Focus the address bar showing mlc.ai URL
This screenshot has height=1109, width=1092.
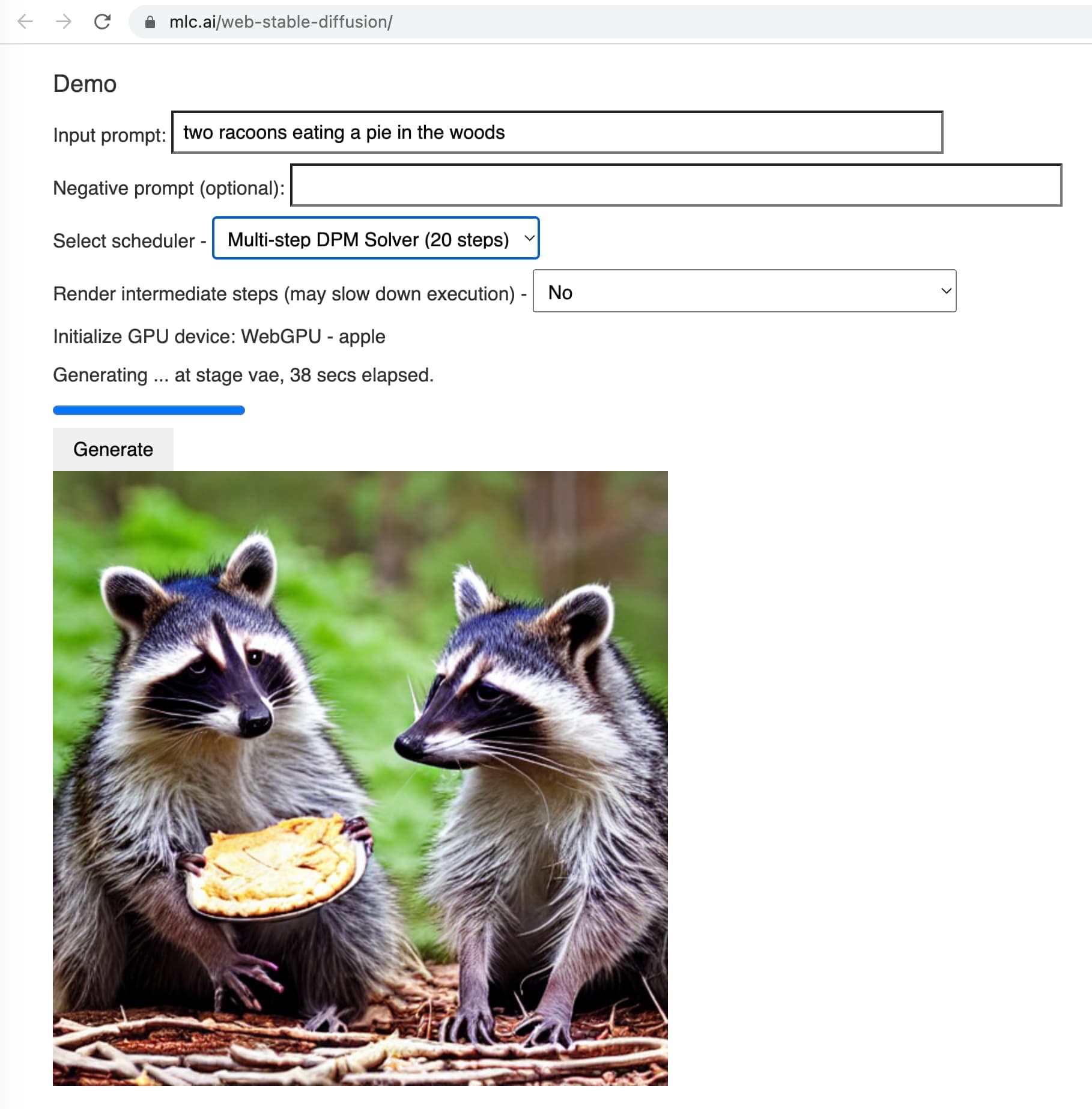point(541,22)
